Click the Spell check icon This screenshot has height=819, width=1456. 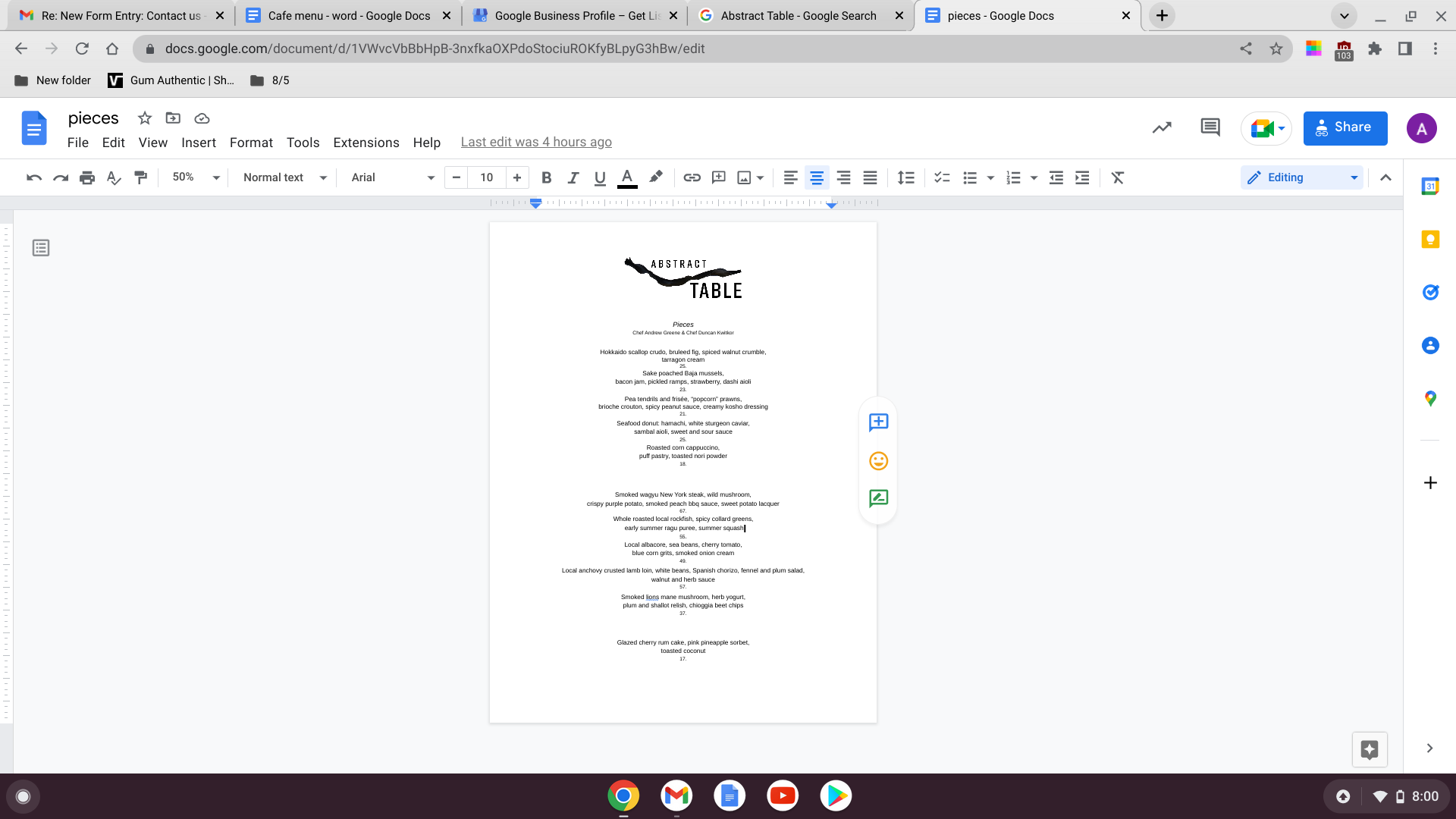[114, 177]
